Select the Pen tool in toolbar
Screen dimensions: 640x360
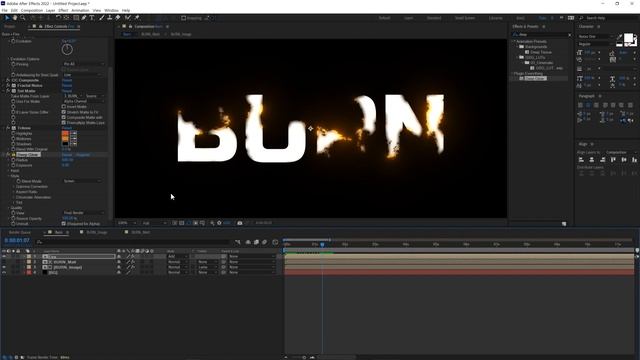point(84,18)
